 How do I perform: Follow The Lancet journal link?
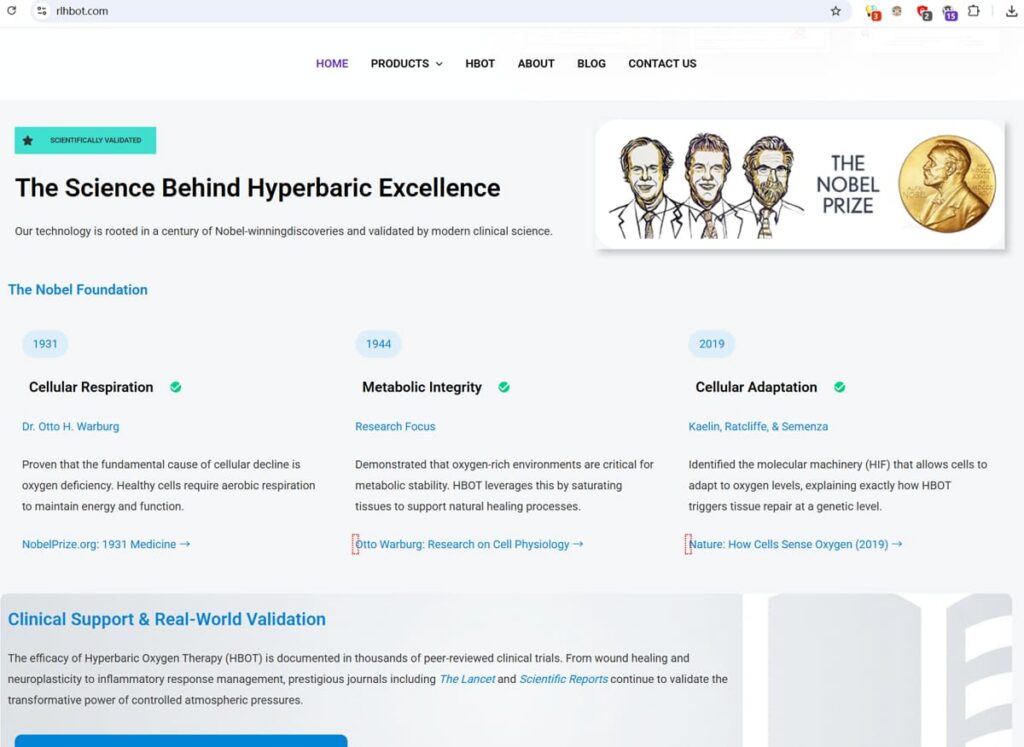click(467, 679)
